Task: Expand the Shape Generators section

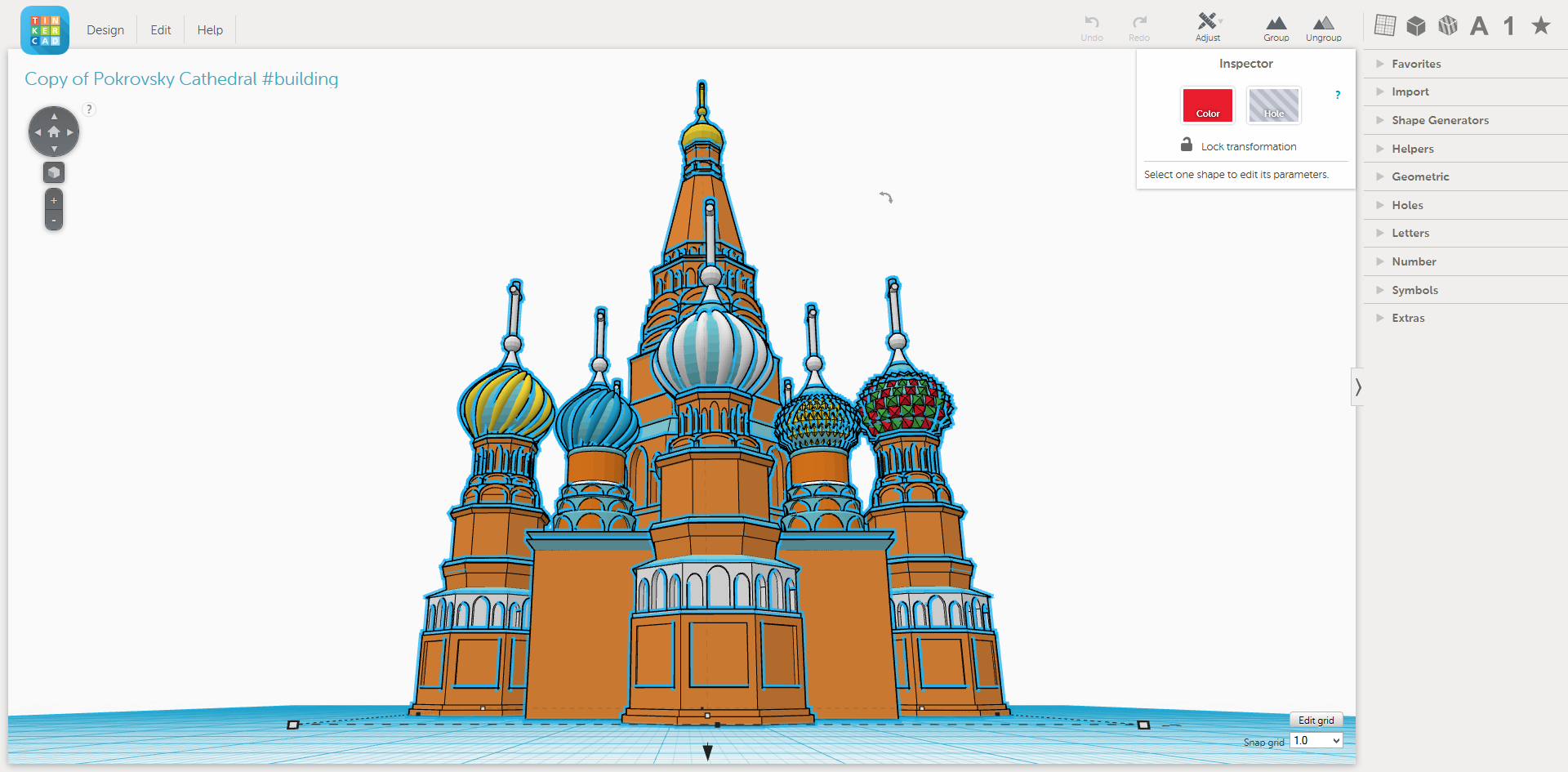Action: 1465,120
